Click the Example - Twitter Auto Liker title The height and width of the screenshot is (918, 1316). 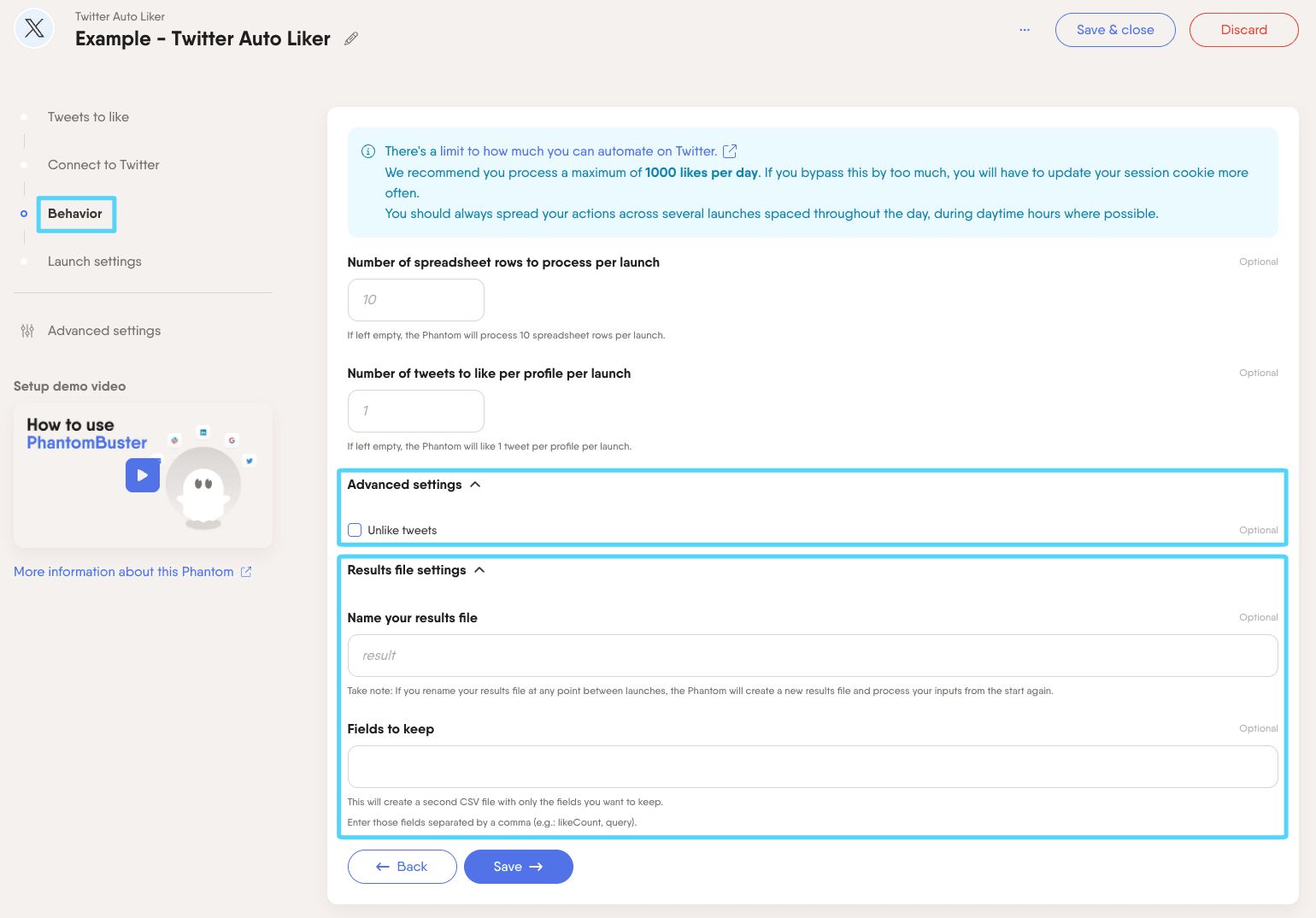coord(203,38)
